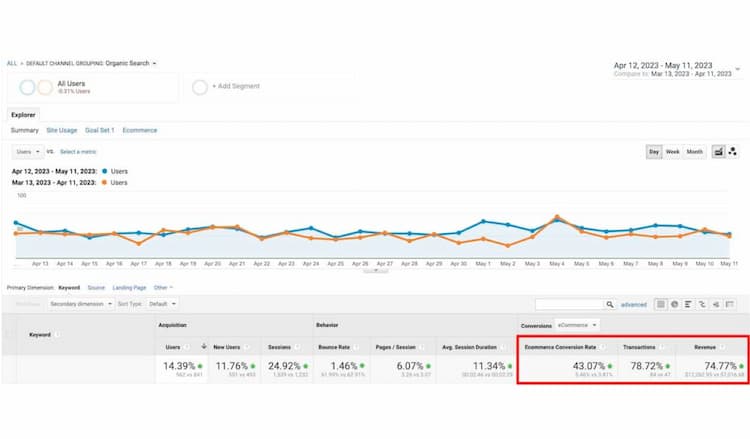The height and width of the screenshot is (439, 750).
Task: Click the 'Select a metric' link
Action: click(x=78, y=151)
